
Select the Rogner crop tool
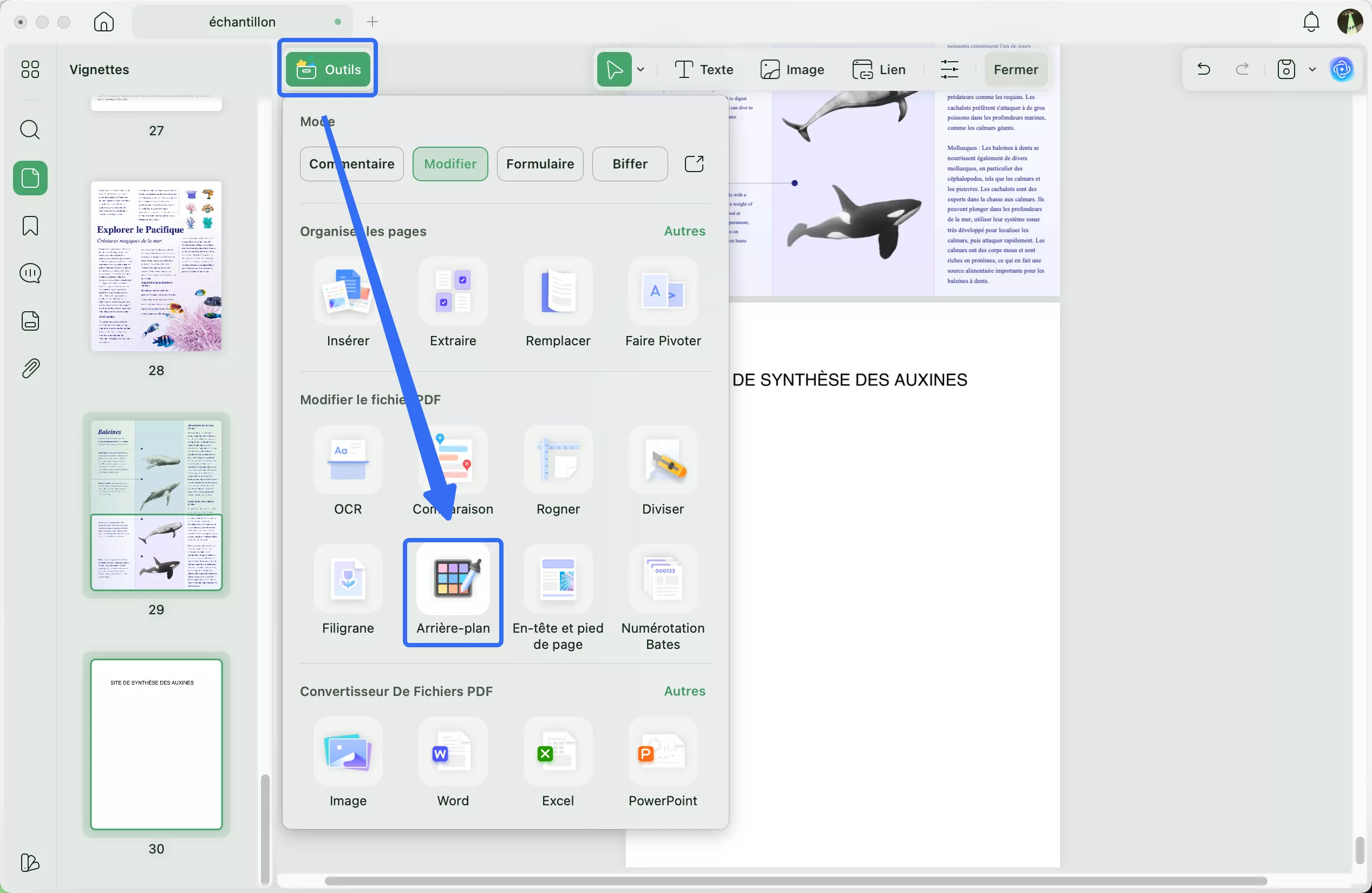click(x=558, y=459)
